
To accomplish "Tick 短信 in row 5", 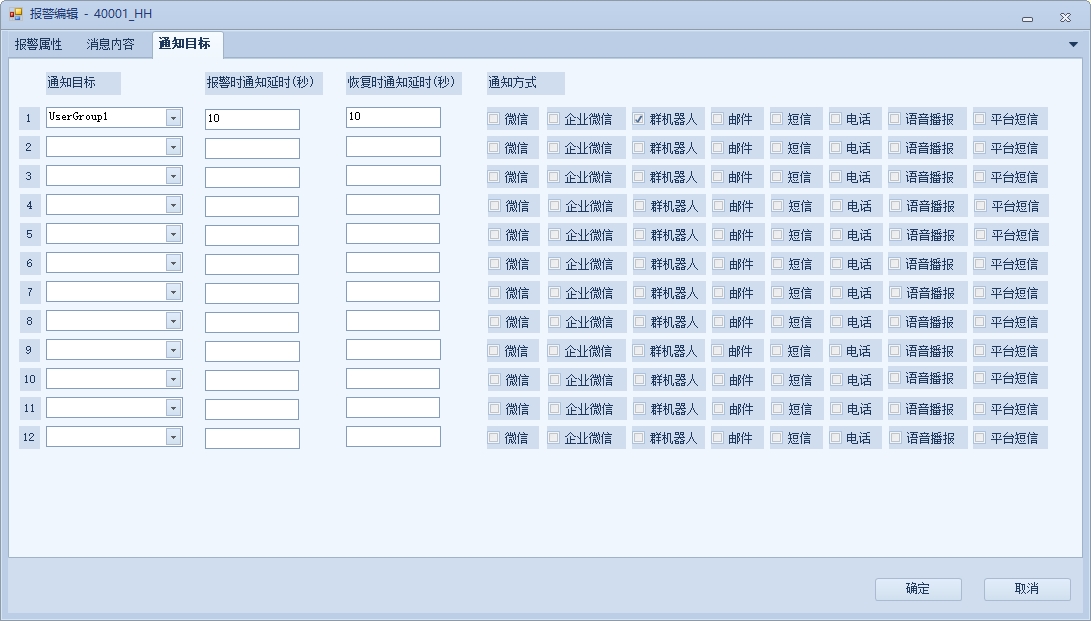I will click(777, 235).
